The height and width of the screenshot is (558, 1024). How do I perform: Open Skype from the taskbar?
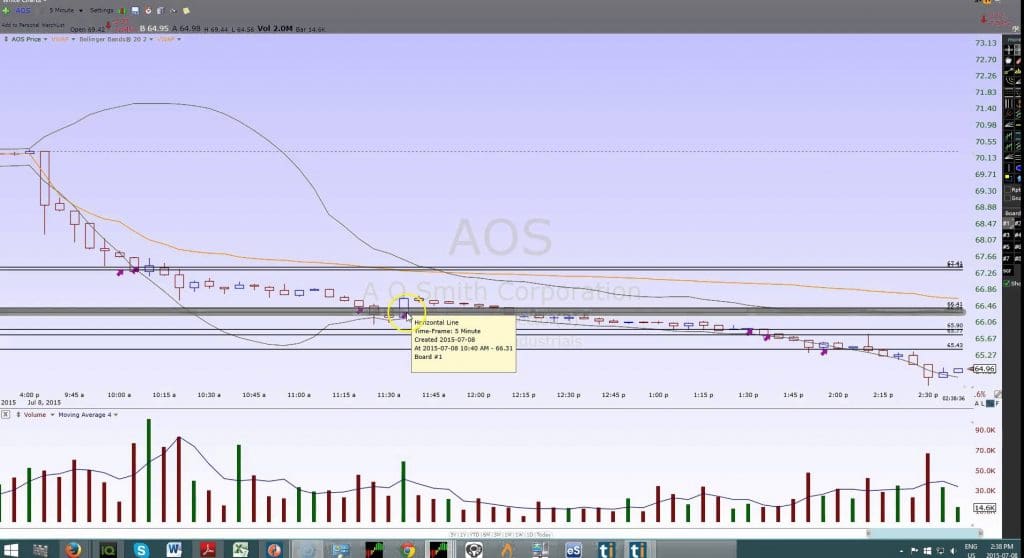click(x=140, y=550)
